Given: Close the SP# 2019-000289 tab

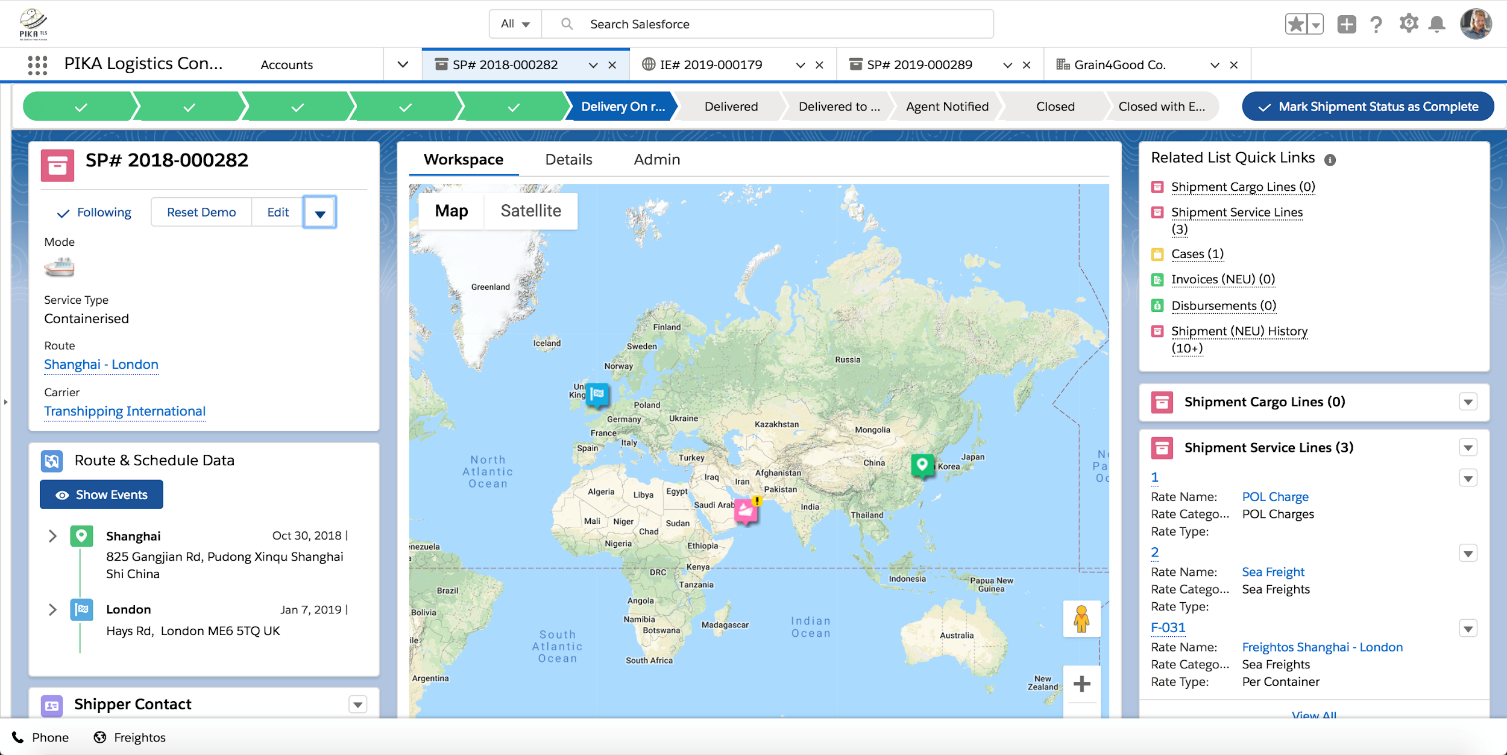Looking at the screenshot, I should (1026, 65).
